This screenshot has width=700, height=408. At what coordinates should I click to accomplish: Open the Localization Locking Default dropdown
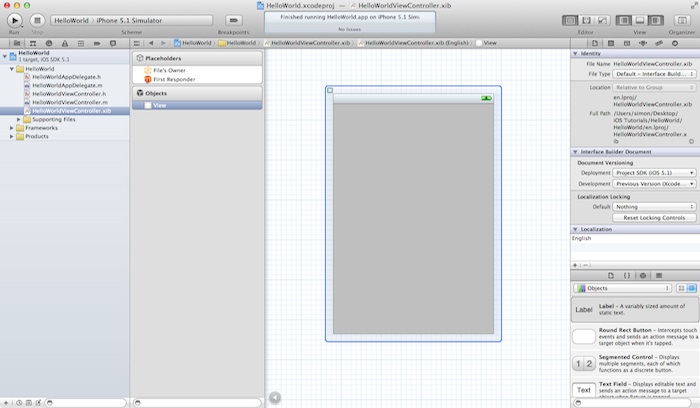655,207
